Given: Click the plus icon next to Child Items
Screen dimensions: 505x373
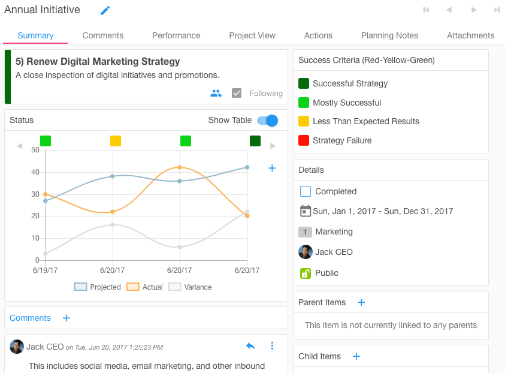Looking at the screenshot, I should point(356,356).
